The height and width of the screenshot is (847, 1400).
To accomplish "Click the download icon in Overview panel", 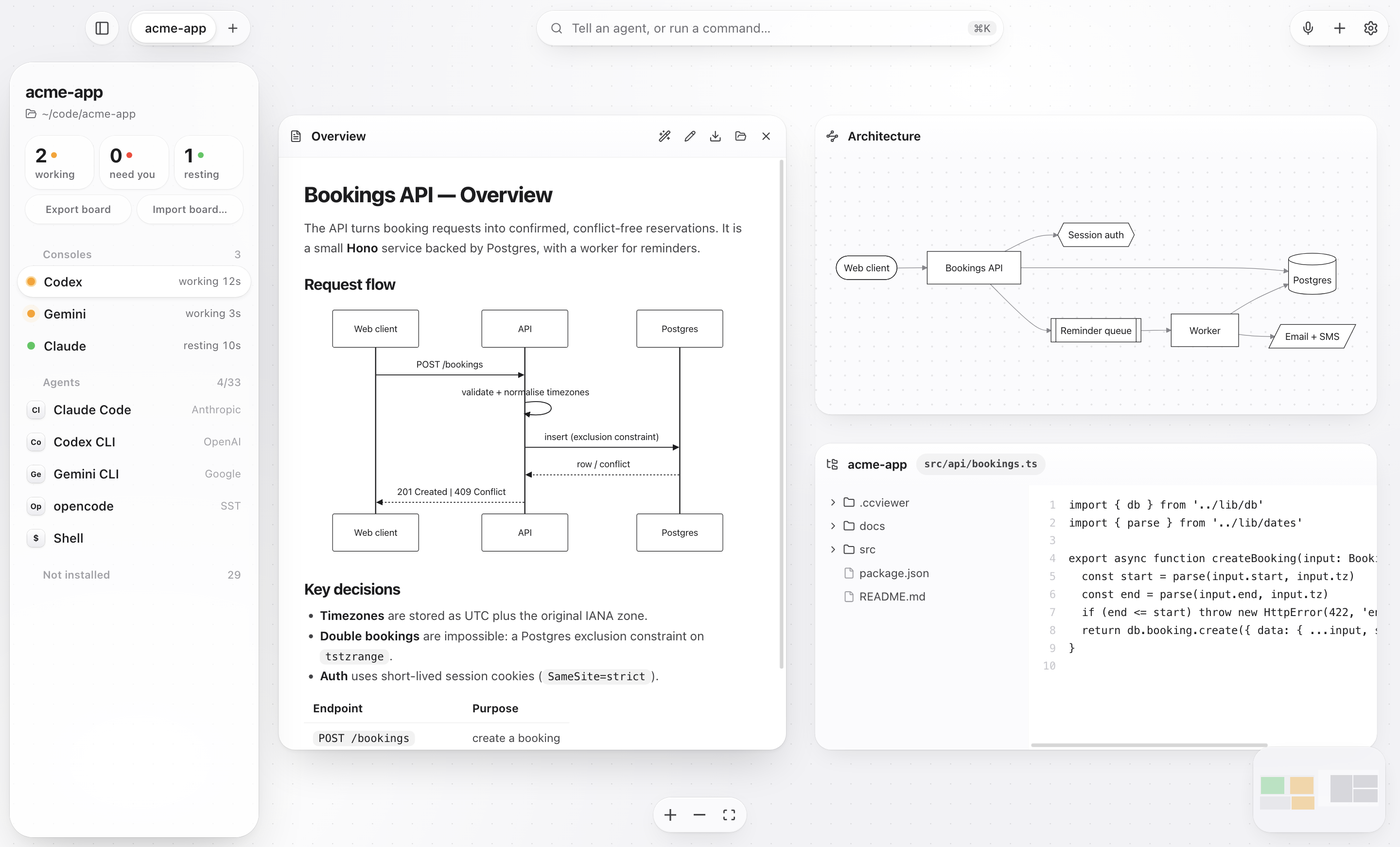I will [x=716, y=136].
